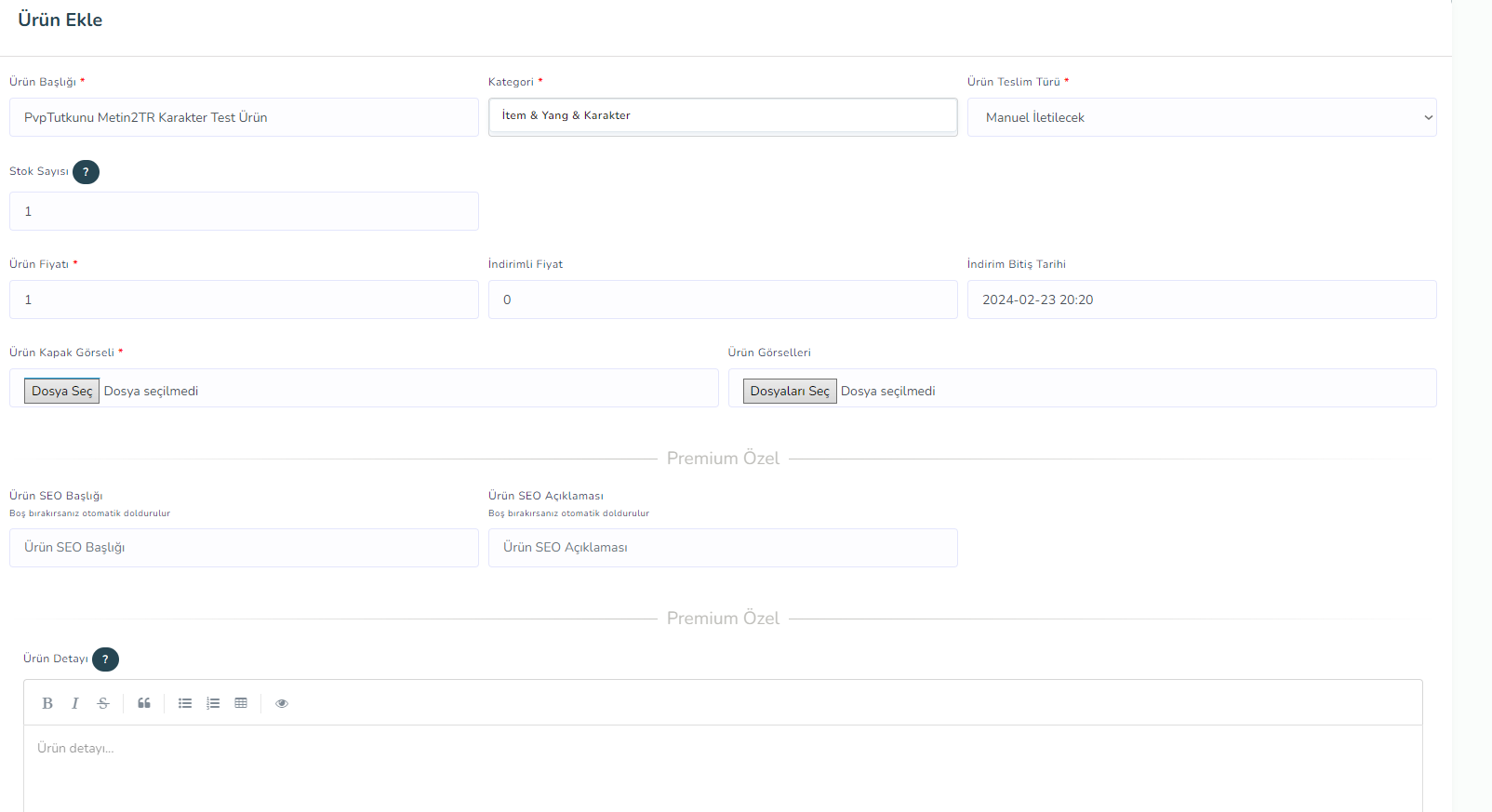Click the Stok Sayısı input field
Viewport: 1492px width, 812px height.
244,211
